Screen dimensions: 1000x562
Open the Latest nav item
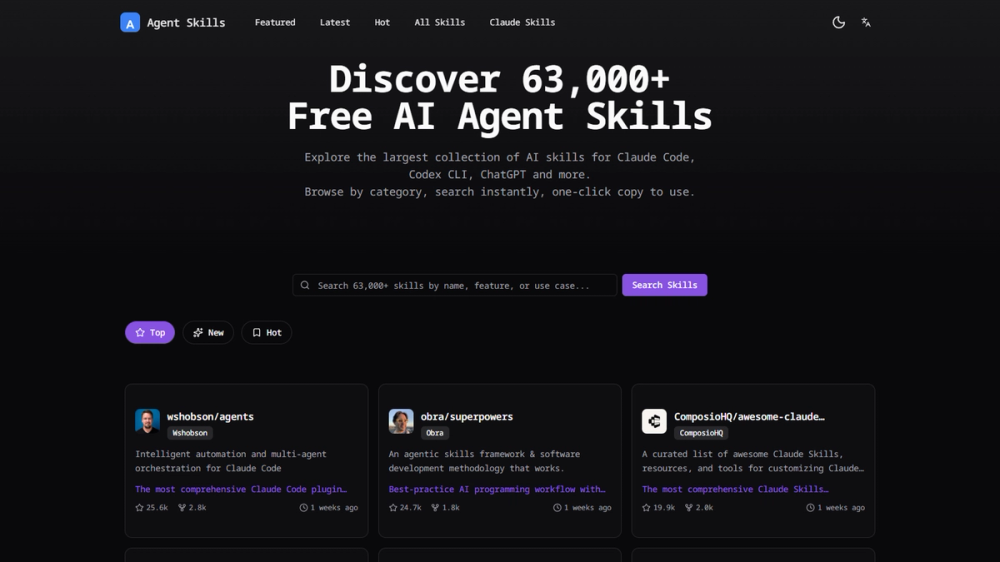tap(335, 22)
